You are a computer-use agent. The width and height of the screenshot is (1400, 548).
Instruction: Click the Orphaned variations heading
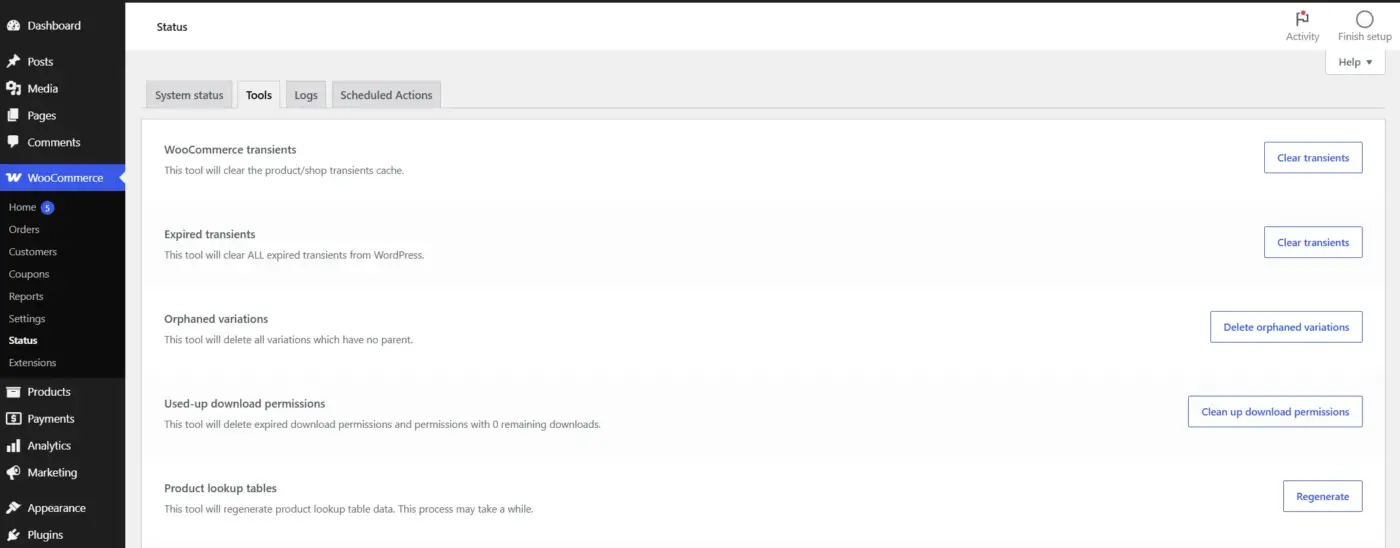point(216,319)
